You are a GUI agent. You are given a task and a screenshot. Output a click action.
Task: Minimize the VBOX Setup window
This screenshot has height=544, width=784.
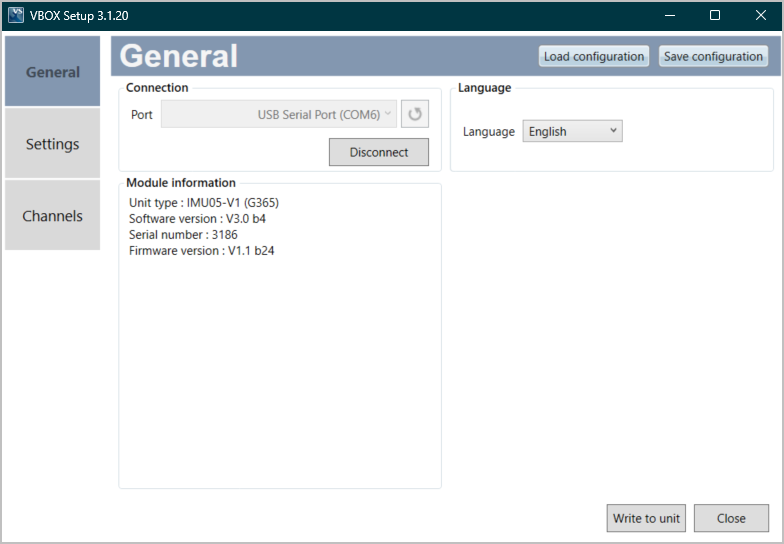tap(670, 15)
